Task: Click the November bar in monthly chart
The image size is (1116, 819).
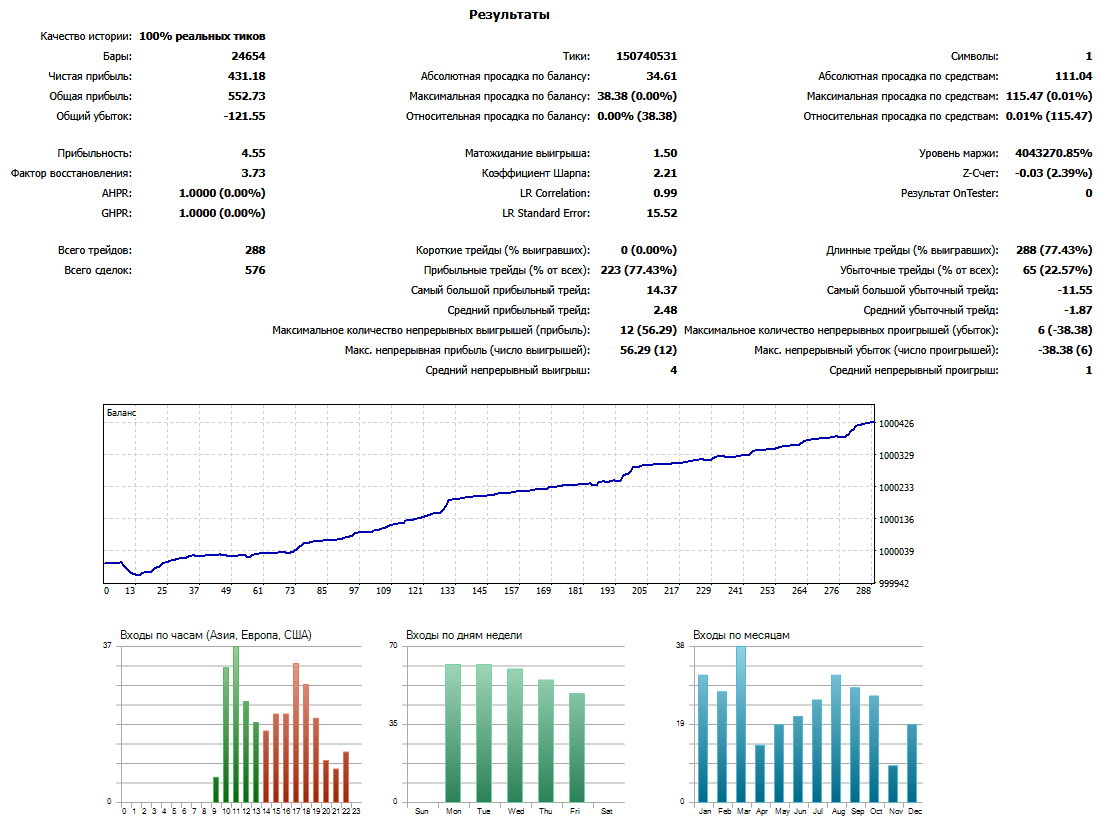Action: click(x=893, y=783)
